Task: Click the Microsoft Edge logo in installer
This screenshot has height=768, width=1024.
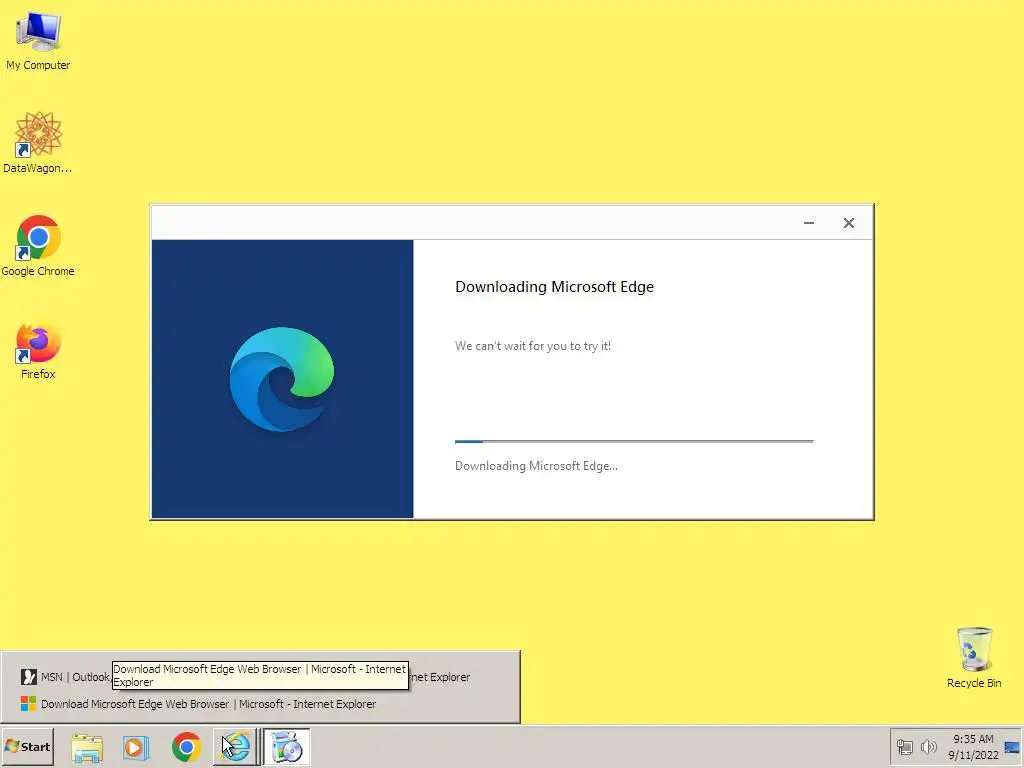Action: pyautogui.click(x=281, y=379)
